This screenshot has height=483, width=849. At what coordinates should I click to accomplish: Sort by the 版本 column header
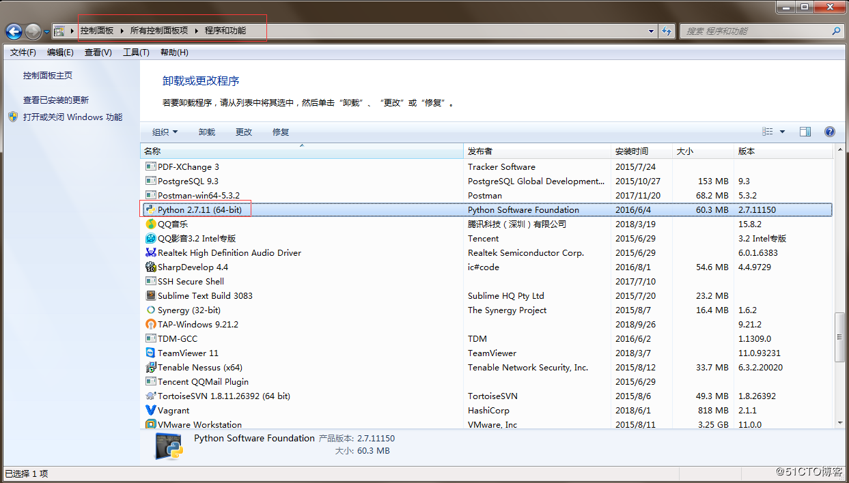pyautogui.click(x=783, y=151)
